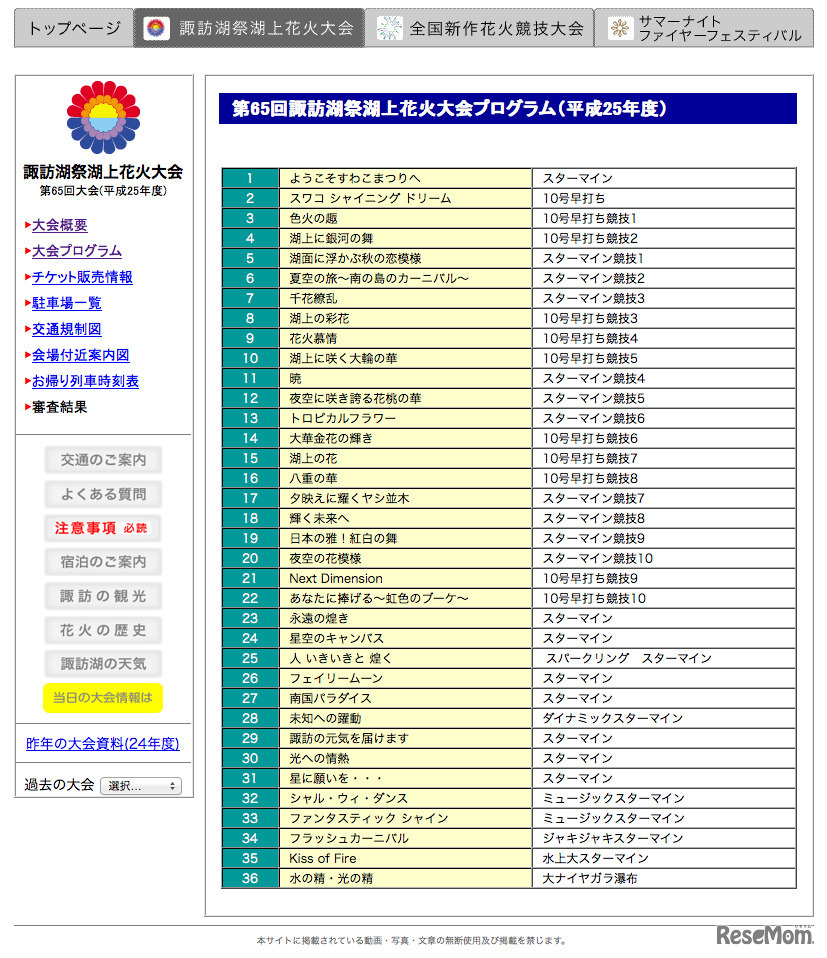This screenshot has width=827, height=958.
Task: Click the 注意事項 必読 button
Action: [103, 528]
